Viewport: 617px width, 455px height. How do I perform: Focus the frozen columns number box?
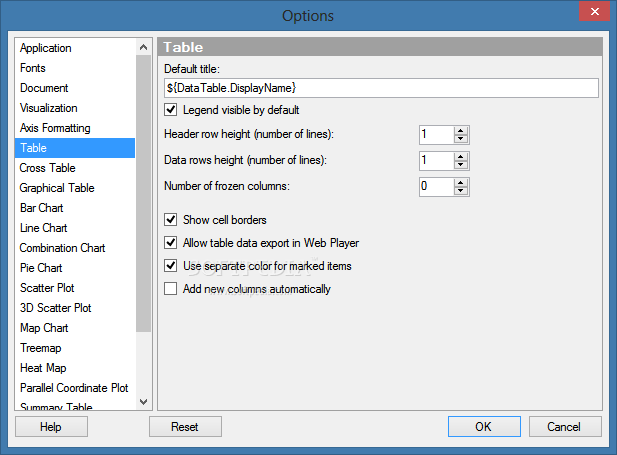(436, 187)
